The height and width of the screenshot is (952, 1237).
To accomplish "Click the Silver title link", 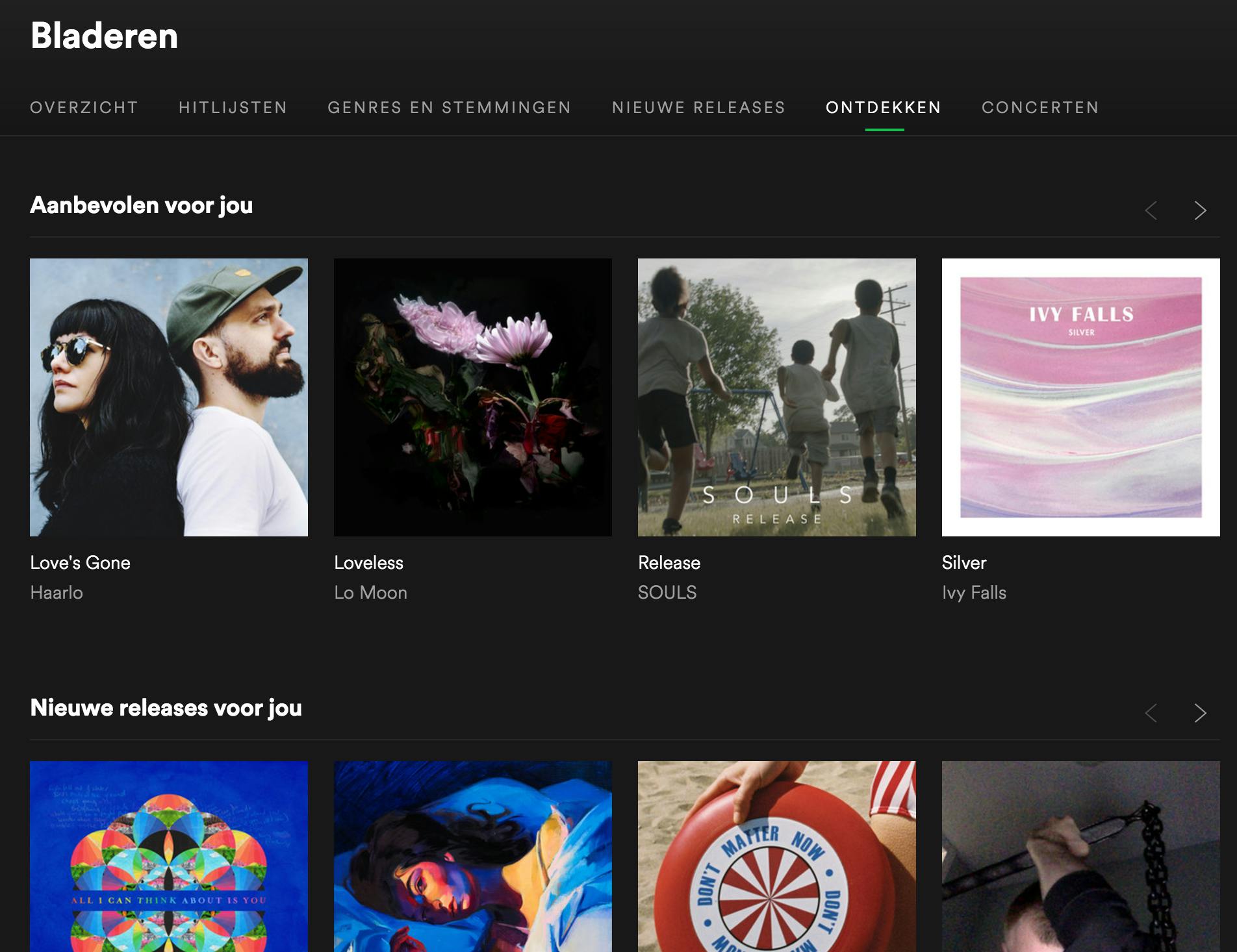I will pyautogui.click(x=964, y=563).
